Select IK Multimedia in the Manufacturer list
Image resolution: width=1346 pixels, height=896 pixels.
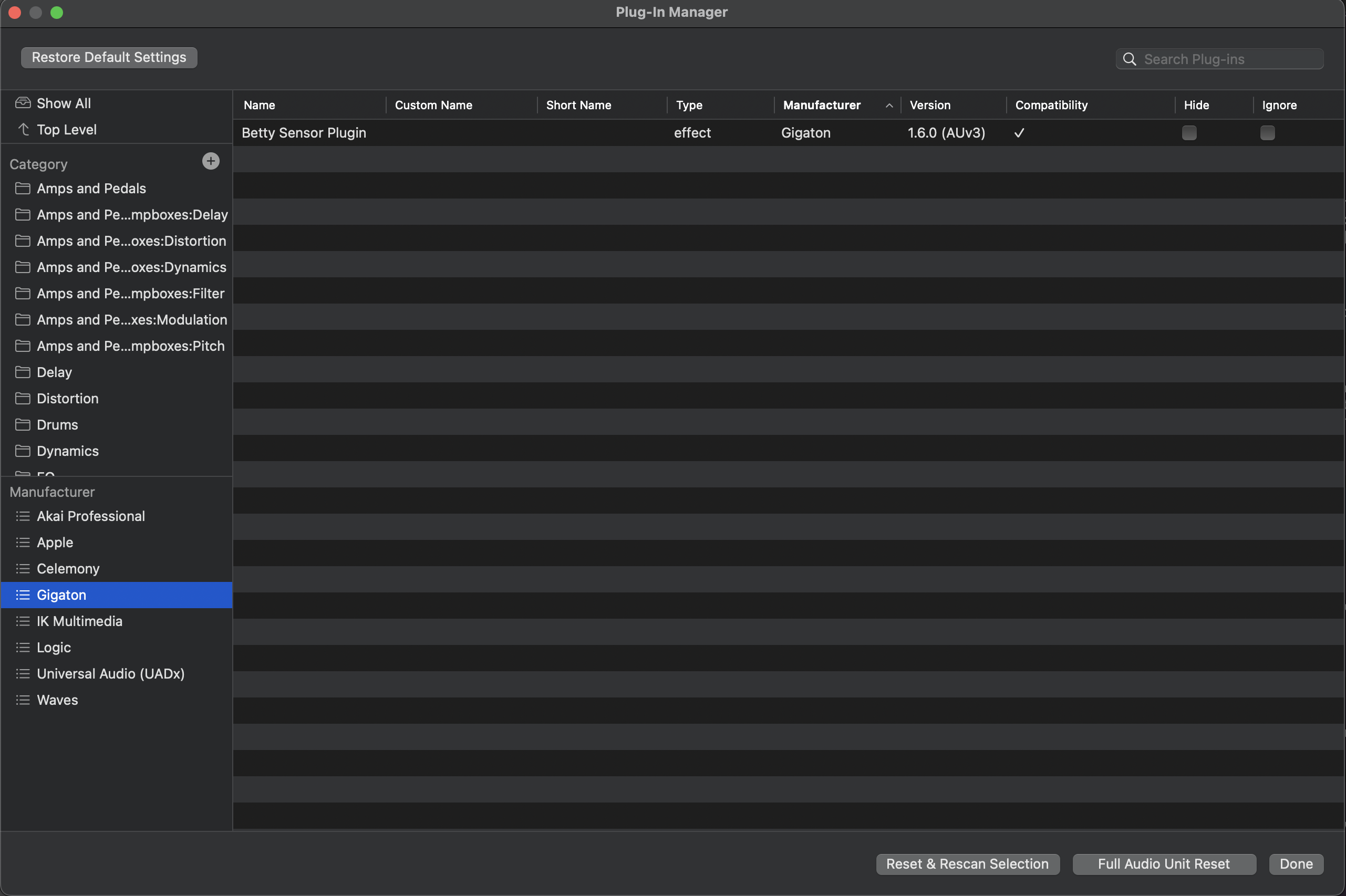(79, 621)
